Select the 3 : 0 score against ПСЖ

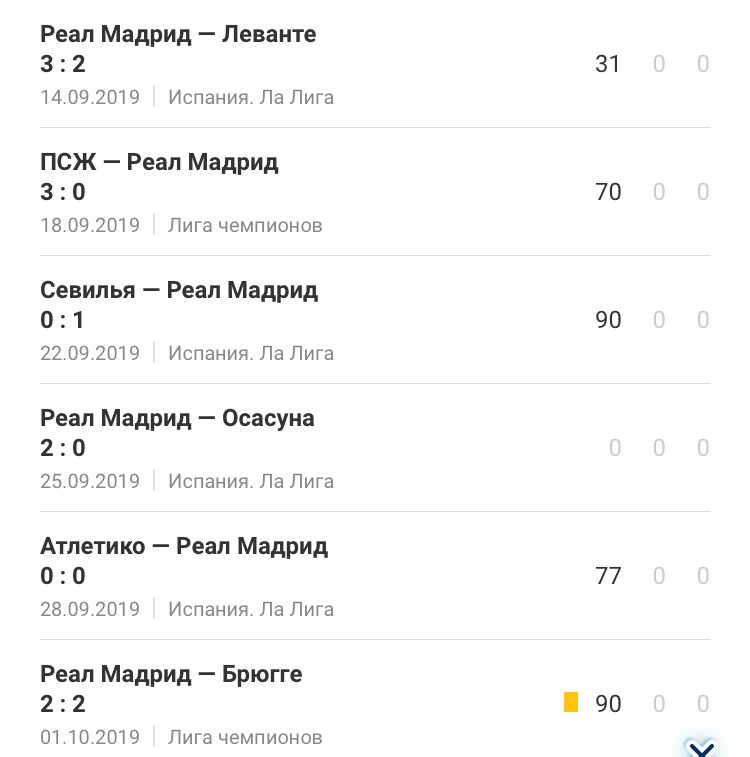(63, 192)
